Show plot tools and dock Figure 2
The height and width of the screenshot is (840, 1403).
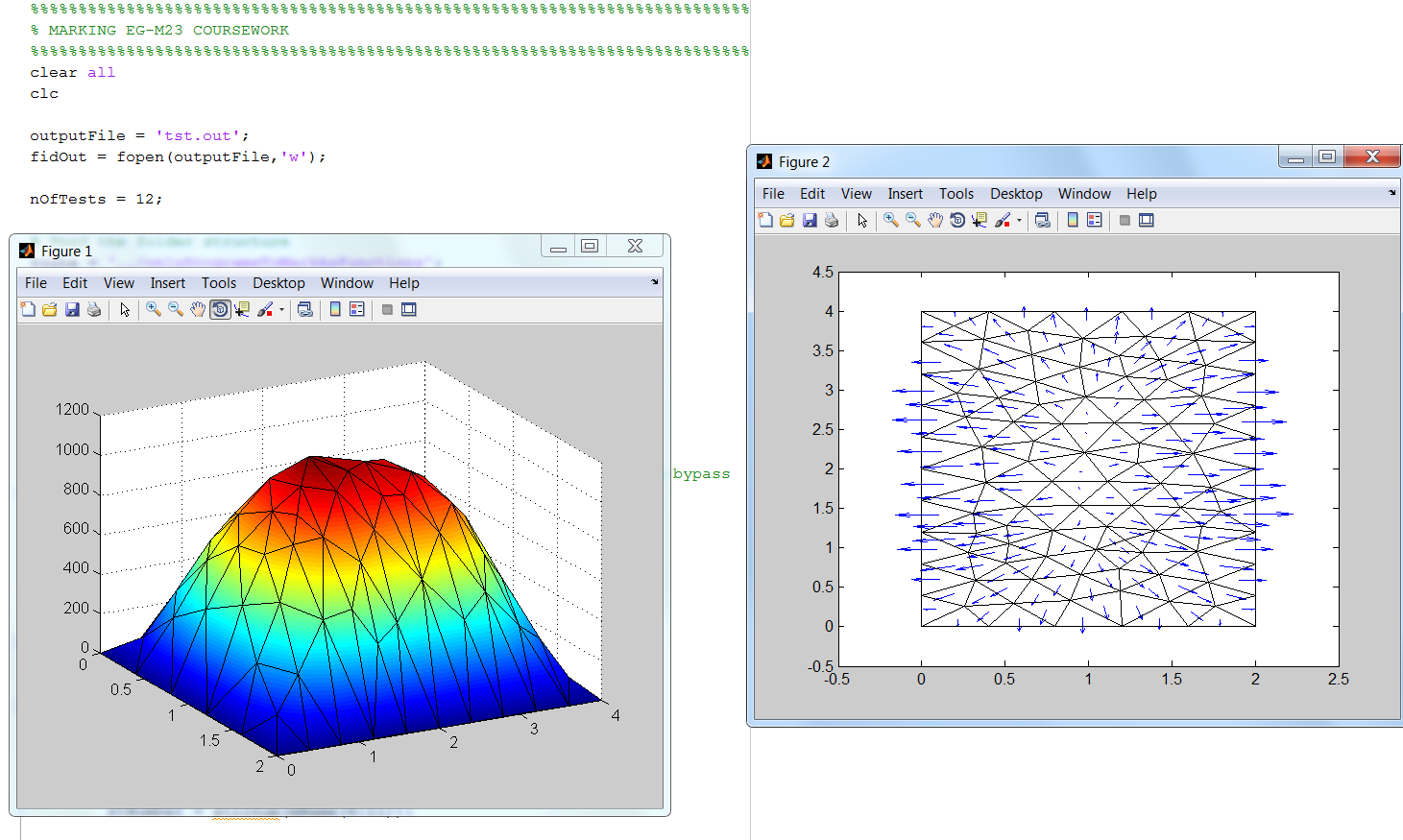(x=1147, y=220)
